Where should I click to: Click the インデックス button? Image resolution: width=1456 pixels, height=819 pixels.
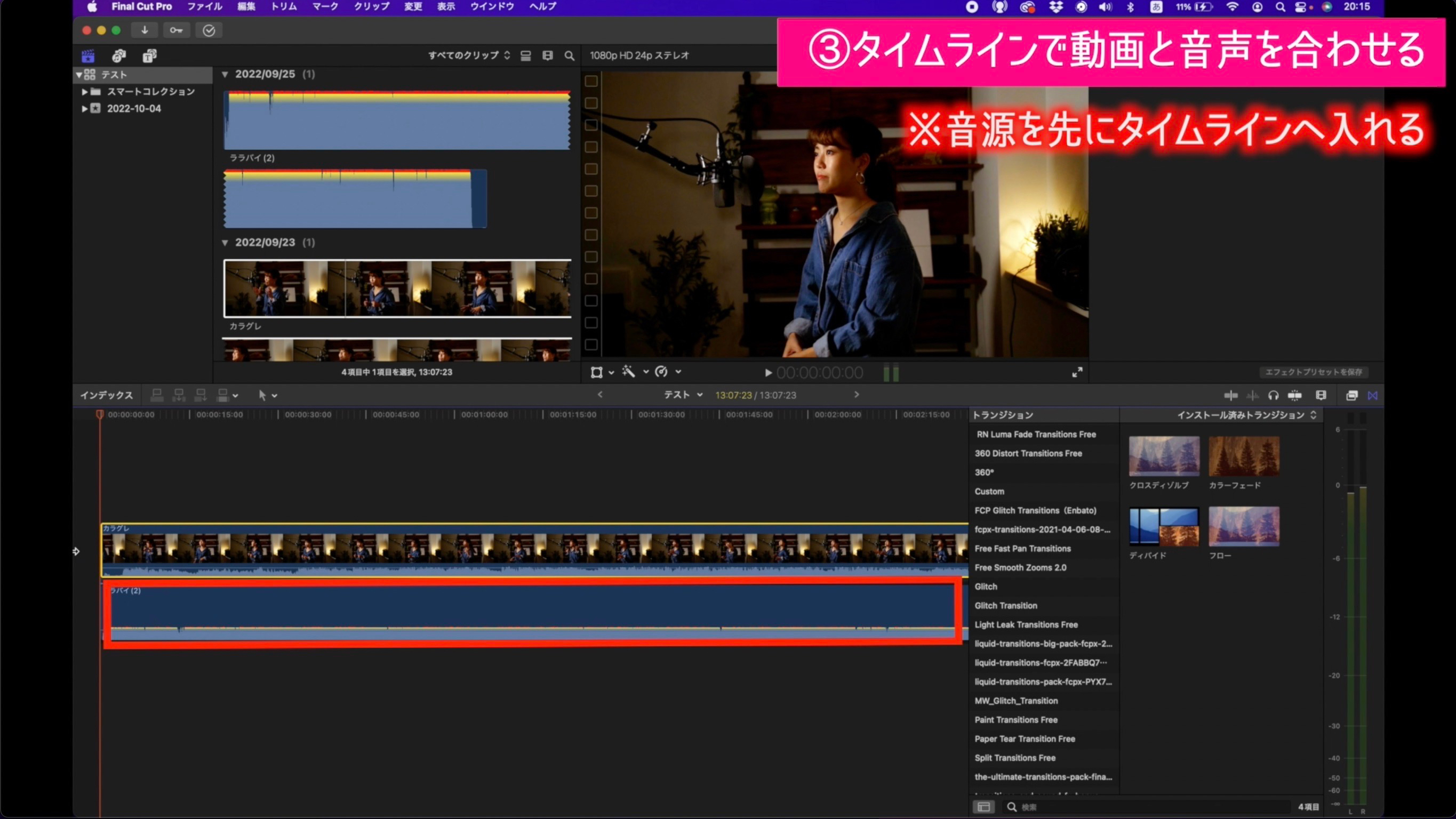[106, 395]
